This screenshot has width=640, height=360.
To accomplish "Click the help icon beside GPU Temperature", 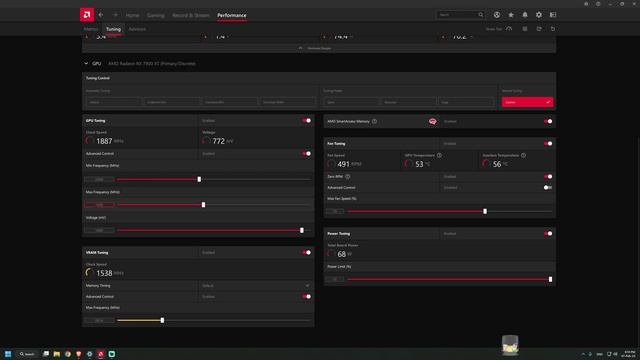I will [x=439, y=155].
